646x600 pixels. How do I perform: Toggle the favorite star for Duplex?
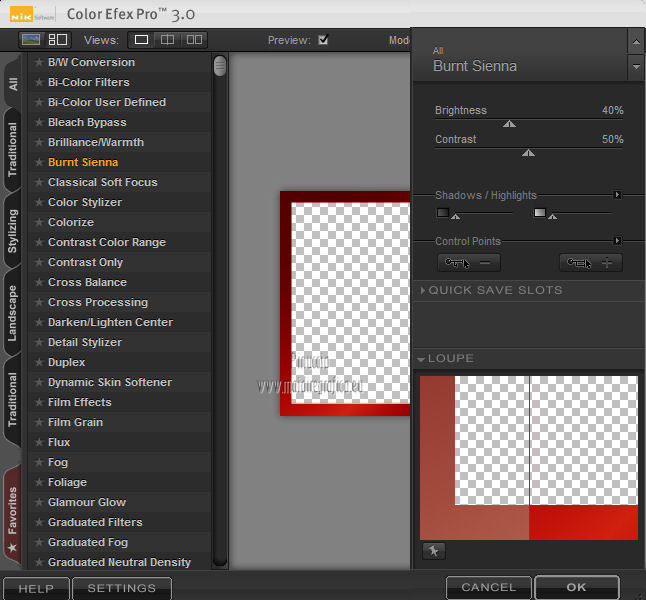[39, 362]
